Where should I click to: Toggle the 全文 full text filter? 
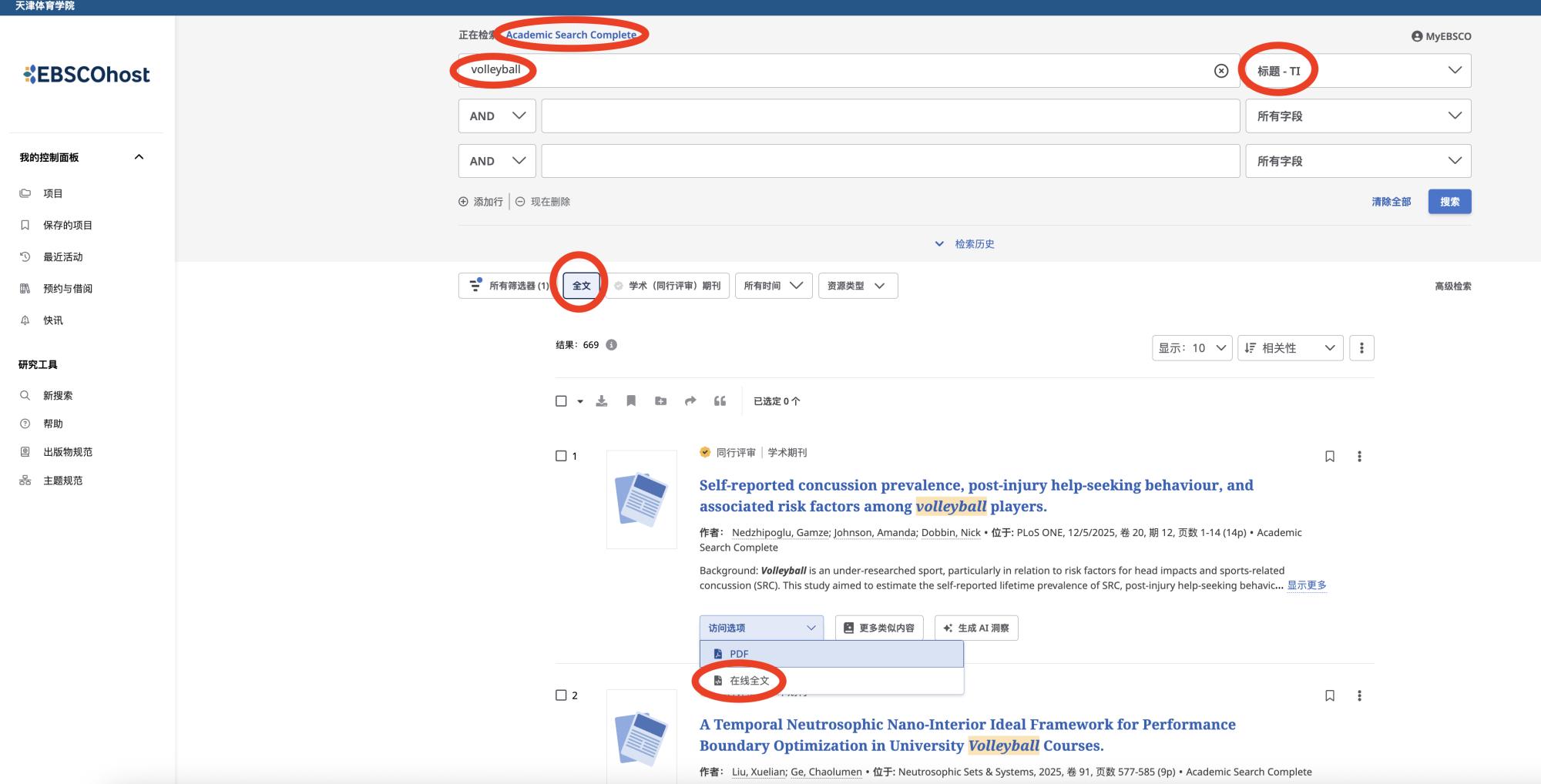581,286
